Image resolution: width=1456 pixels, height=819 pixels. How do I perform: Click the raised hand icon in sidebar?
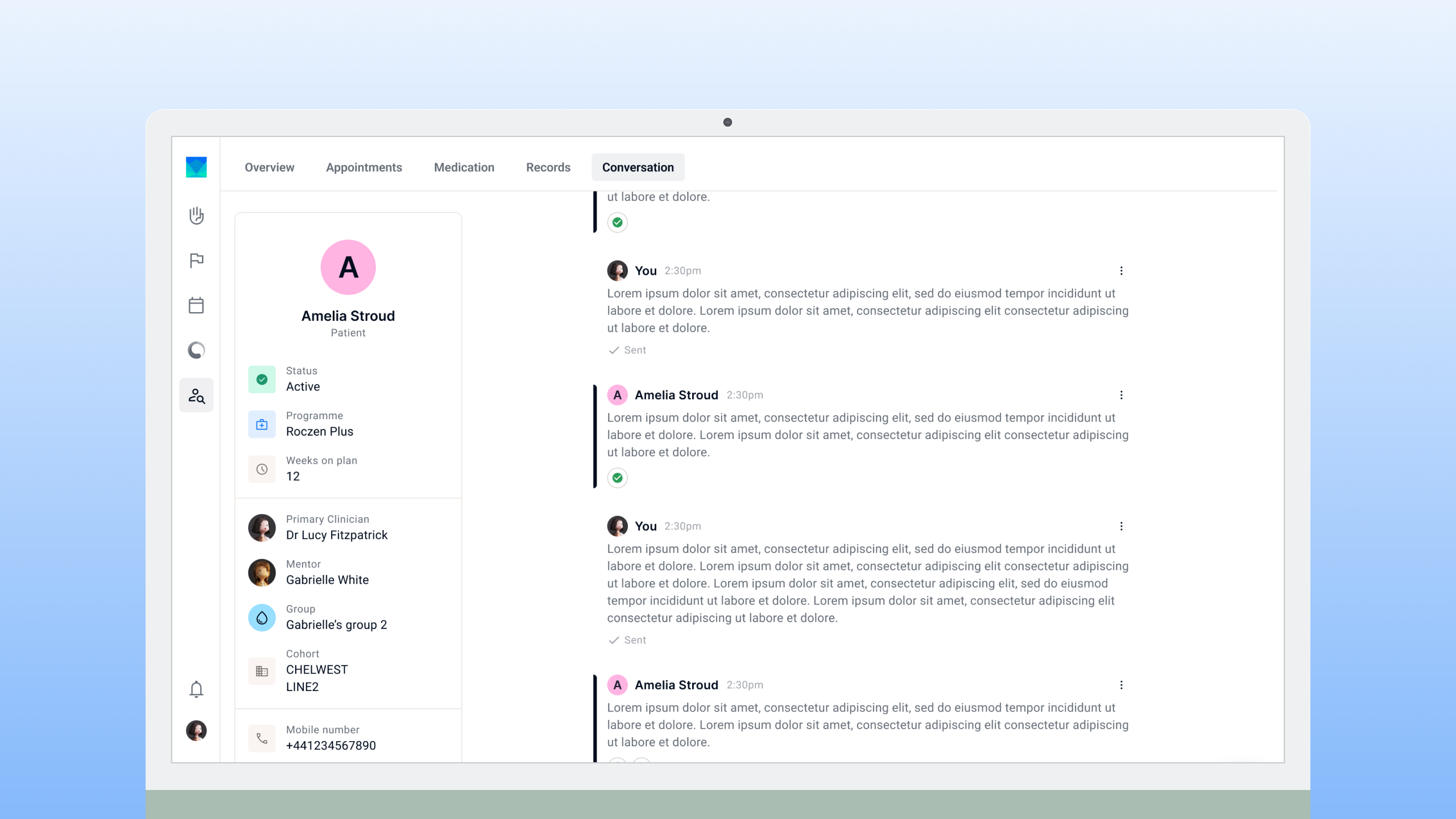coord(196,216)
